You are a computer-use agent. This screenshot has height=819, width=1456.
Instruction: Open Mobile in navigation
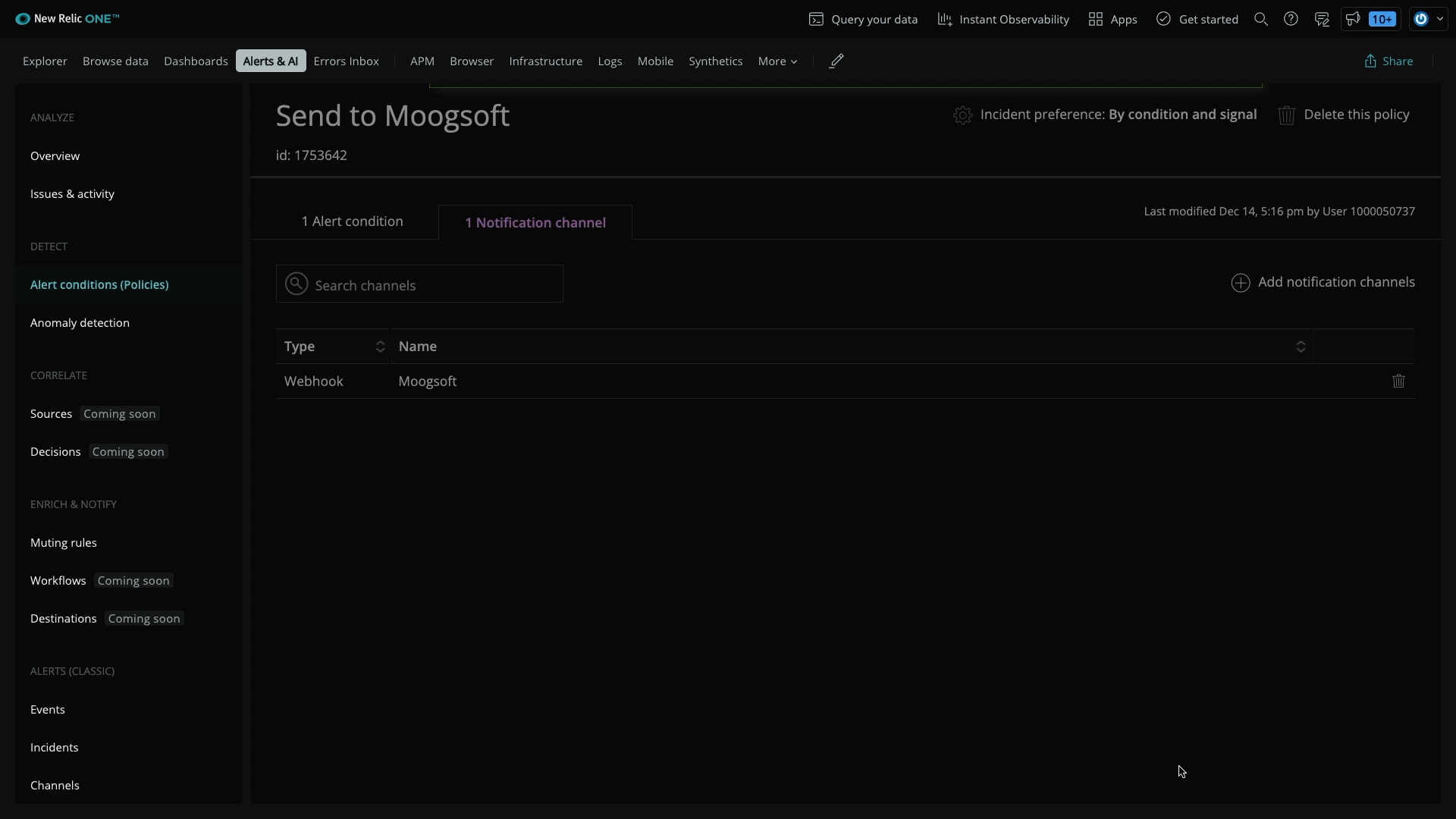coord(655,61)
